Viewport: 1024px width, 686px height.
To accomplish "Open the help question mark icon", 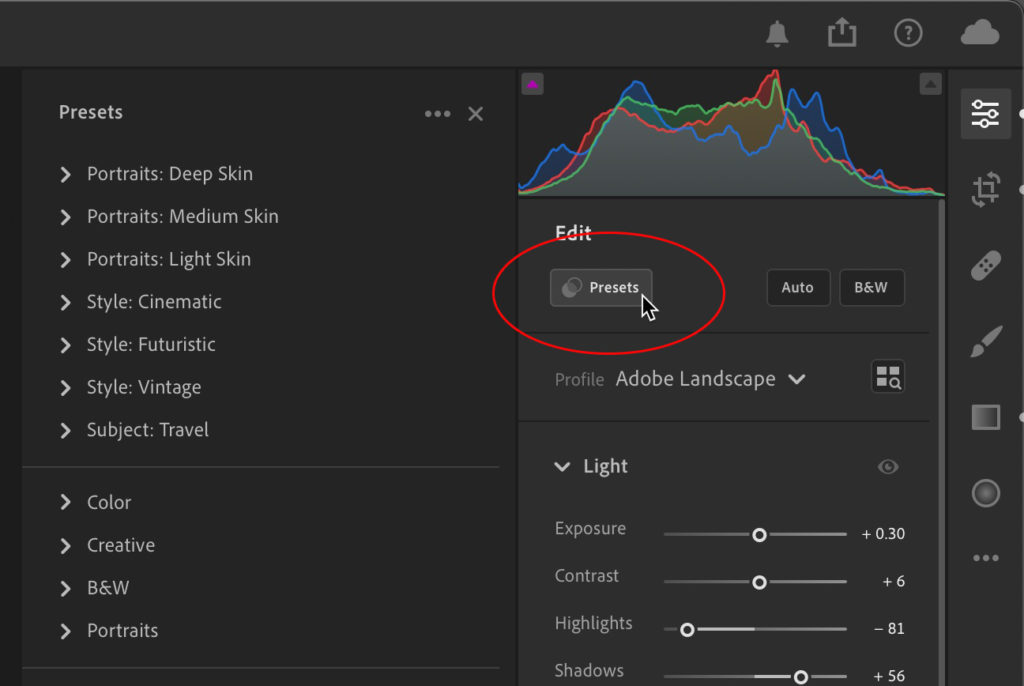I will [x=908, y=33].
